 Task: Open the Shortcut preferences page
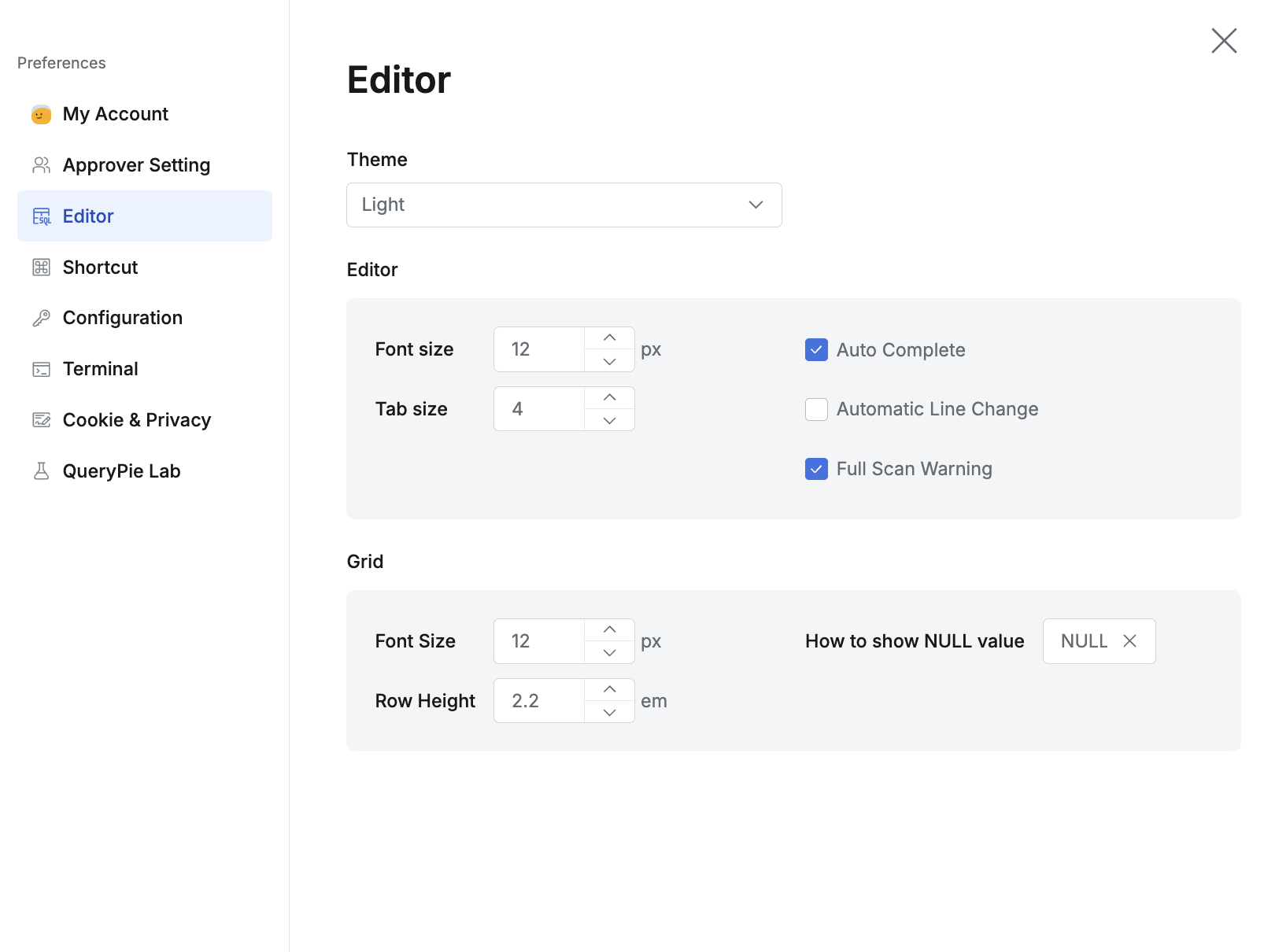tap(100, 267)
